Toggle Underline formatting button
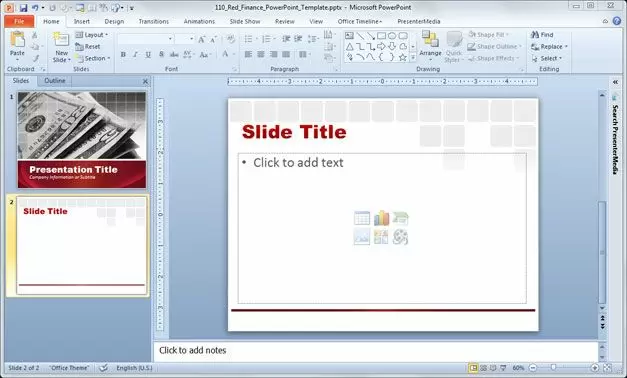 click(x=148, y=54)
